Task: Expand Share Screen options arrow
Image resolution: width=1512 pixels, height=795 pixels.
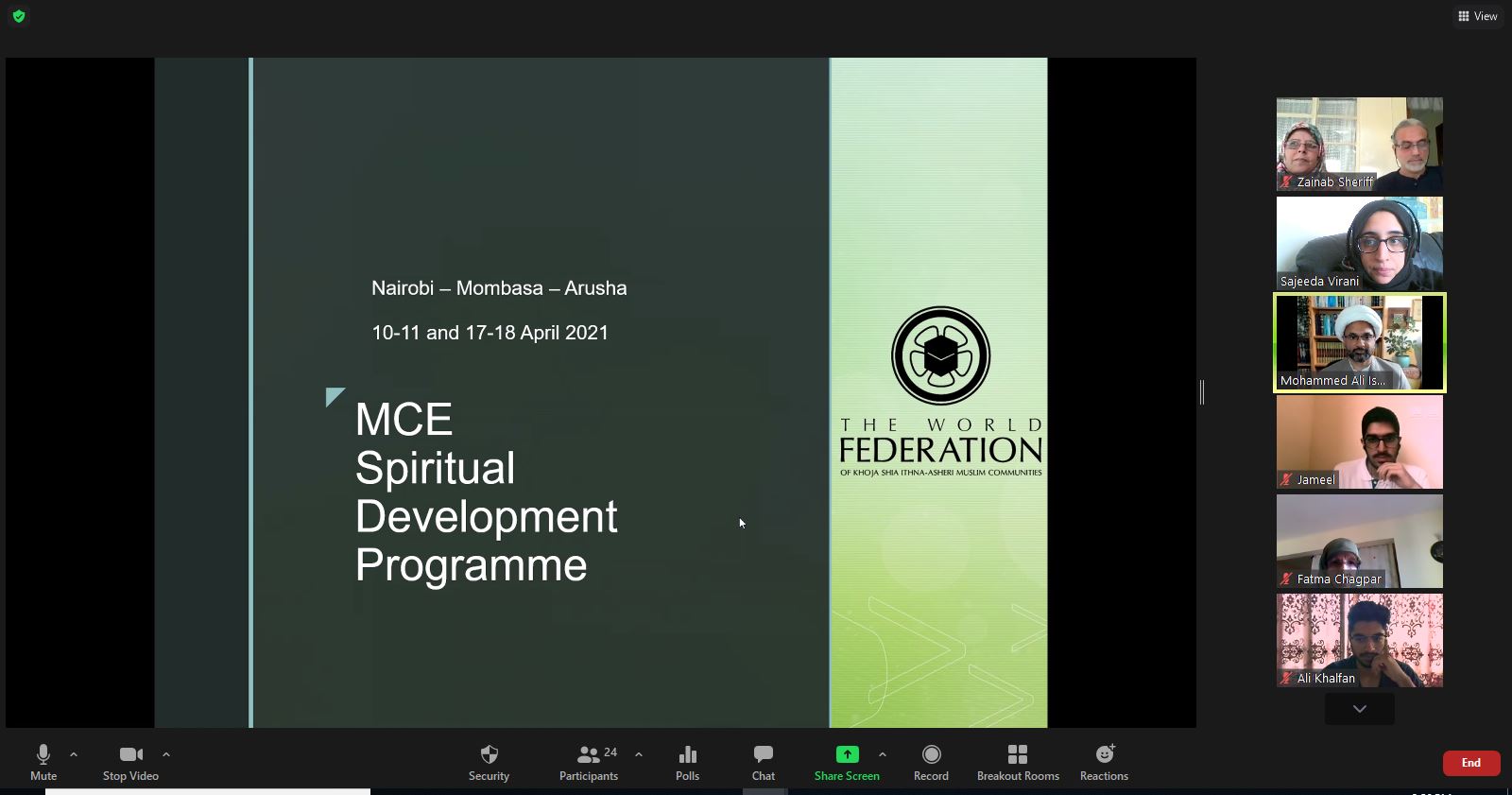Action: coord(883,754)
